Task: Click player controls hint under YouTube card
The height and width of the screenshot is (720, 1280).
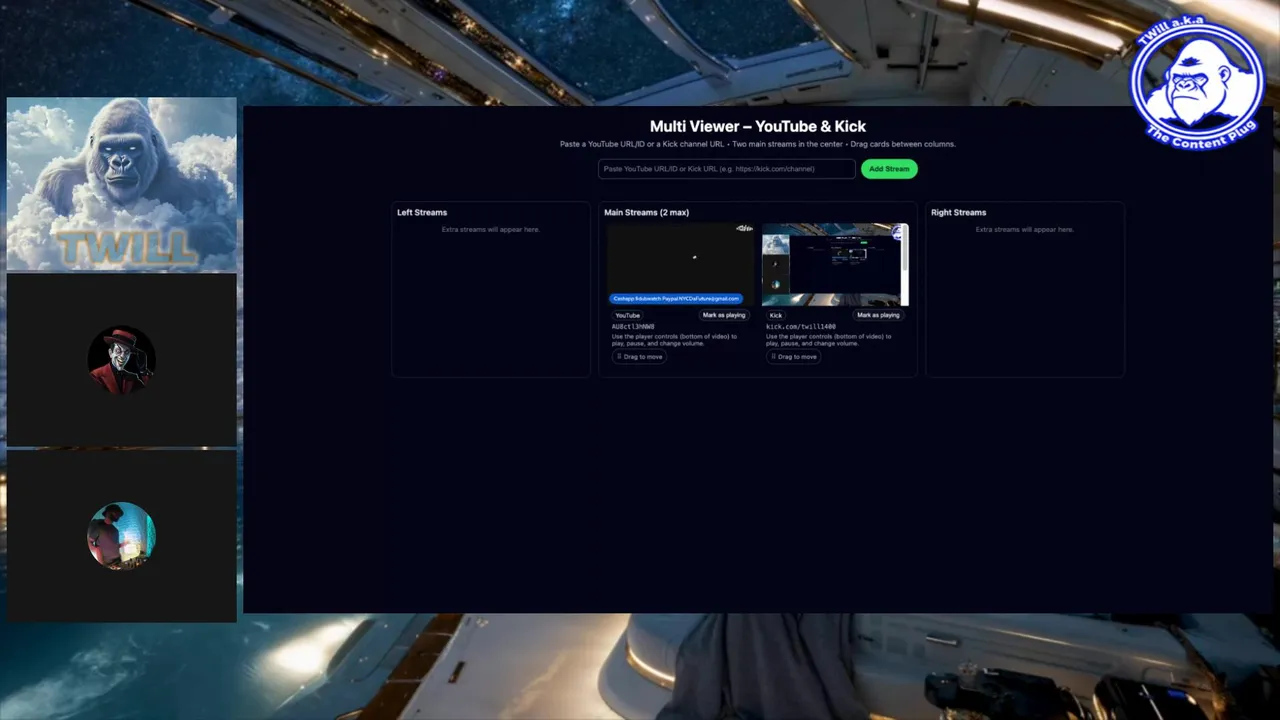Action: (x=675, y=340)
